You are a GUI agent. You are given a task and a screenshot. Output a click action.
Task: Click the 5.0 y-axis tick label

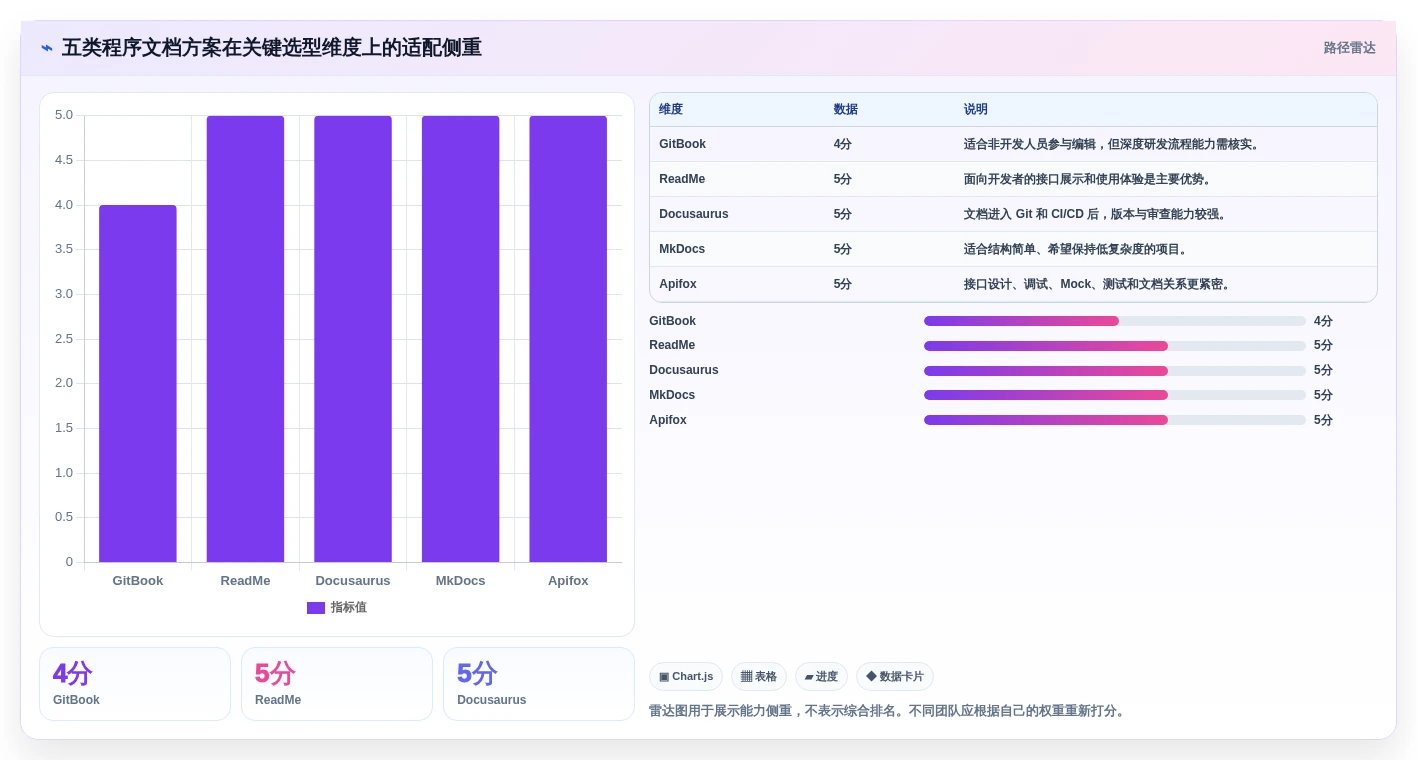coord(64,115)
